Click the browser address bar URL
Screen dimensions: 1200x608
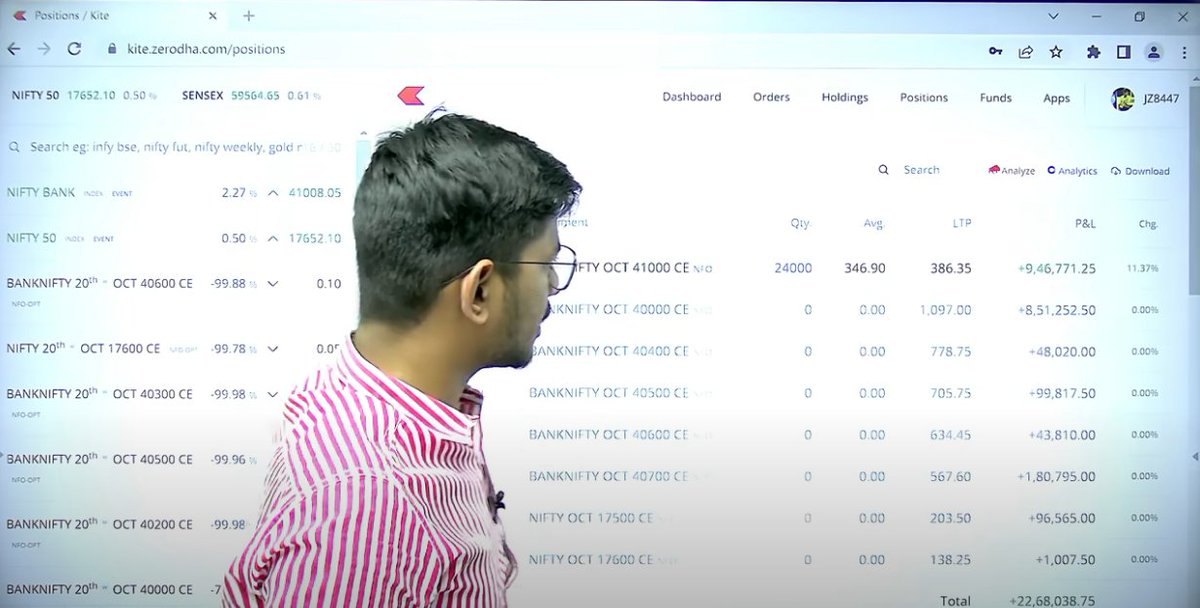click(x=206, y=49)
